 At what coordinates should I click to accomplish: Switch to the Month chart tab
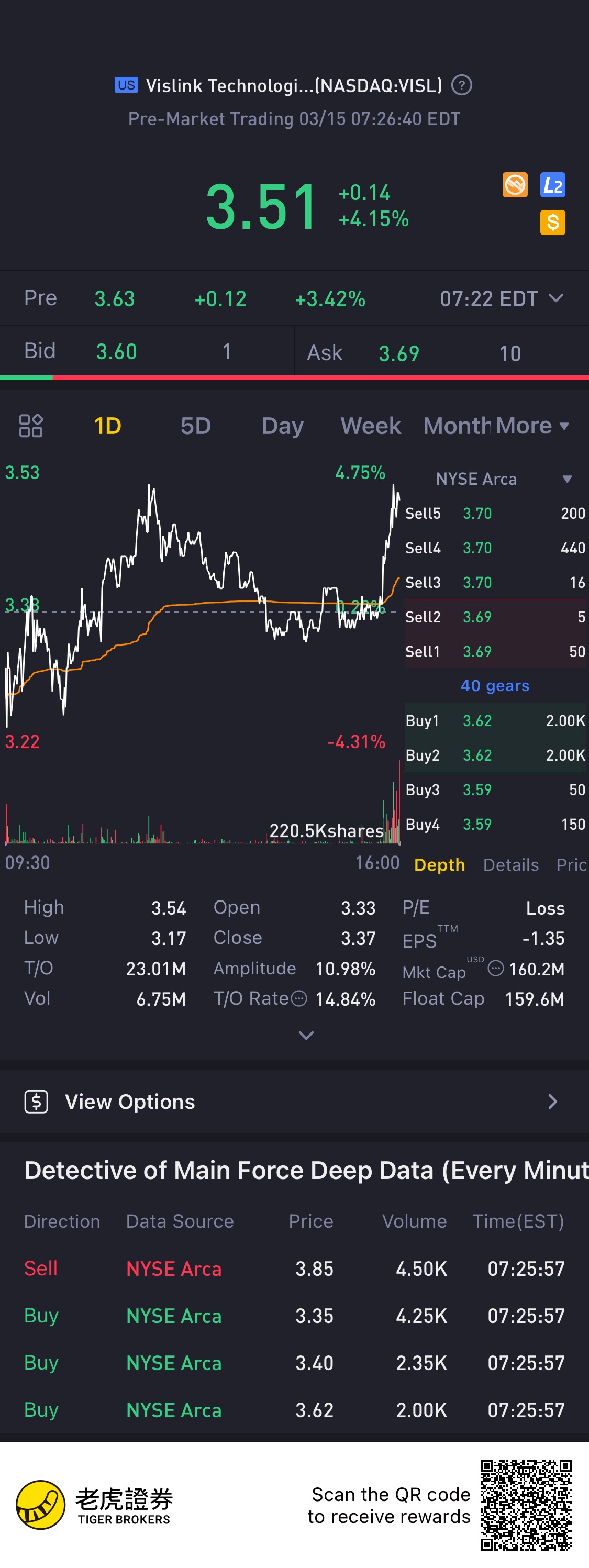[458, 426]
